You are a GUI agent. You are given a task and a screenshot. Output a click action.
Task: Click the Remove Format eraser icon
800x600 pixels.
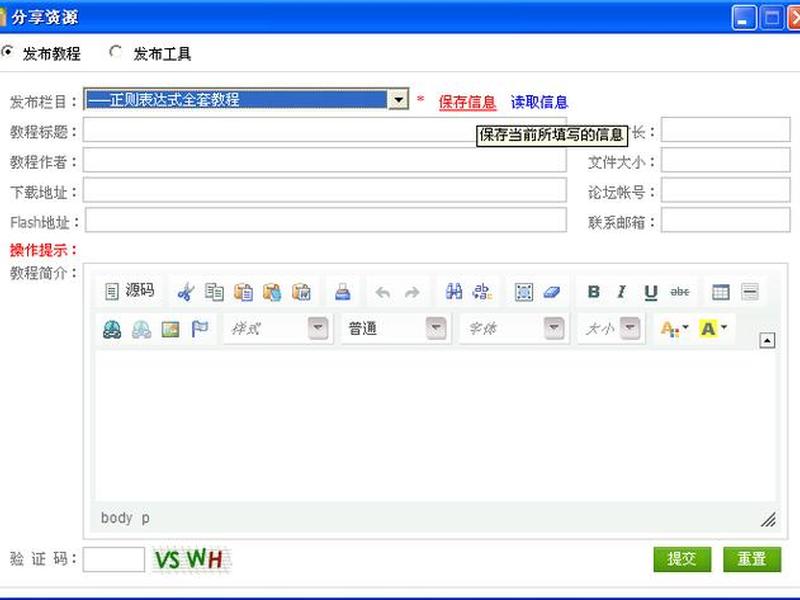tap(552, 292)
